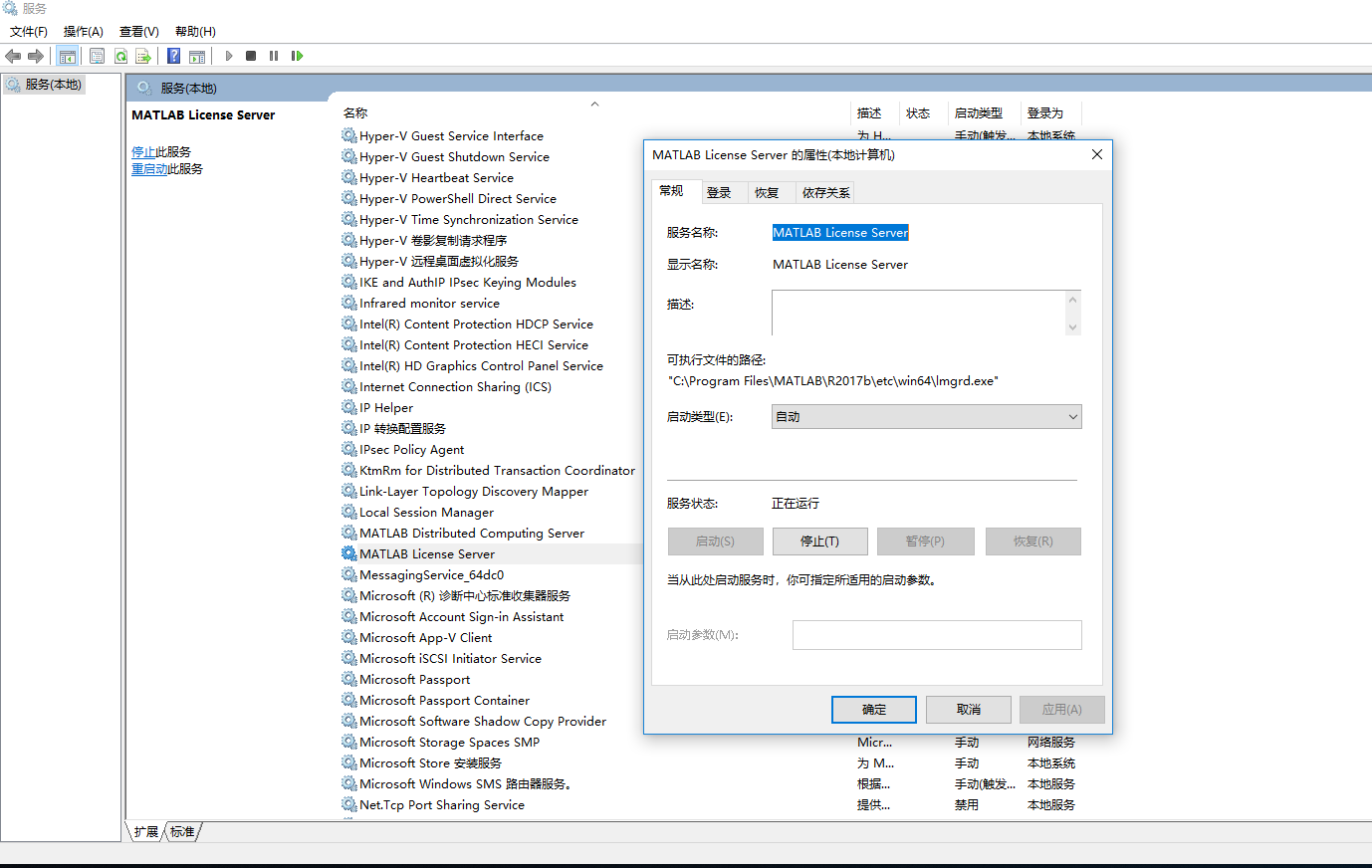Click the gear icon beside Microsoft Storage Spaces SMP
Image resolution: width=1372 pixels, height=868 pixels.
349,742
